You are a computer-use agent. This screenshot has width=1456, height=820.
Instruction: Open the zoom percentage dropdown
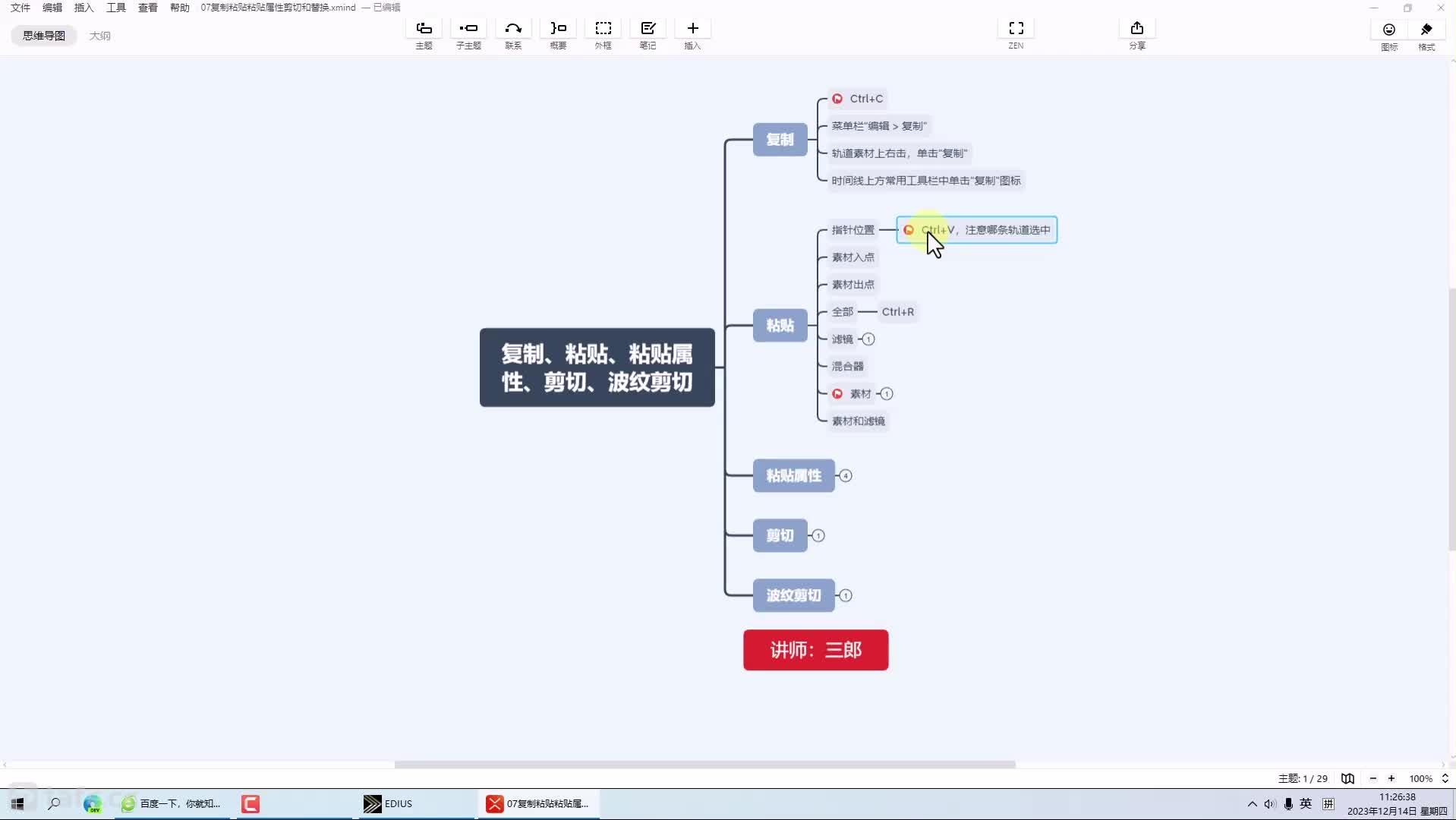click(x=1445, y=778)
